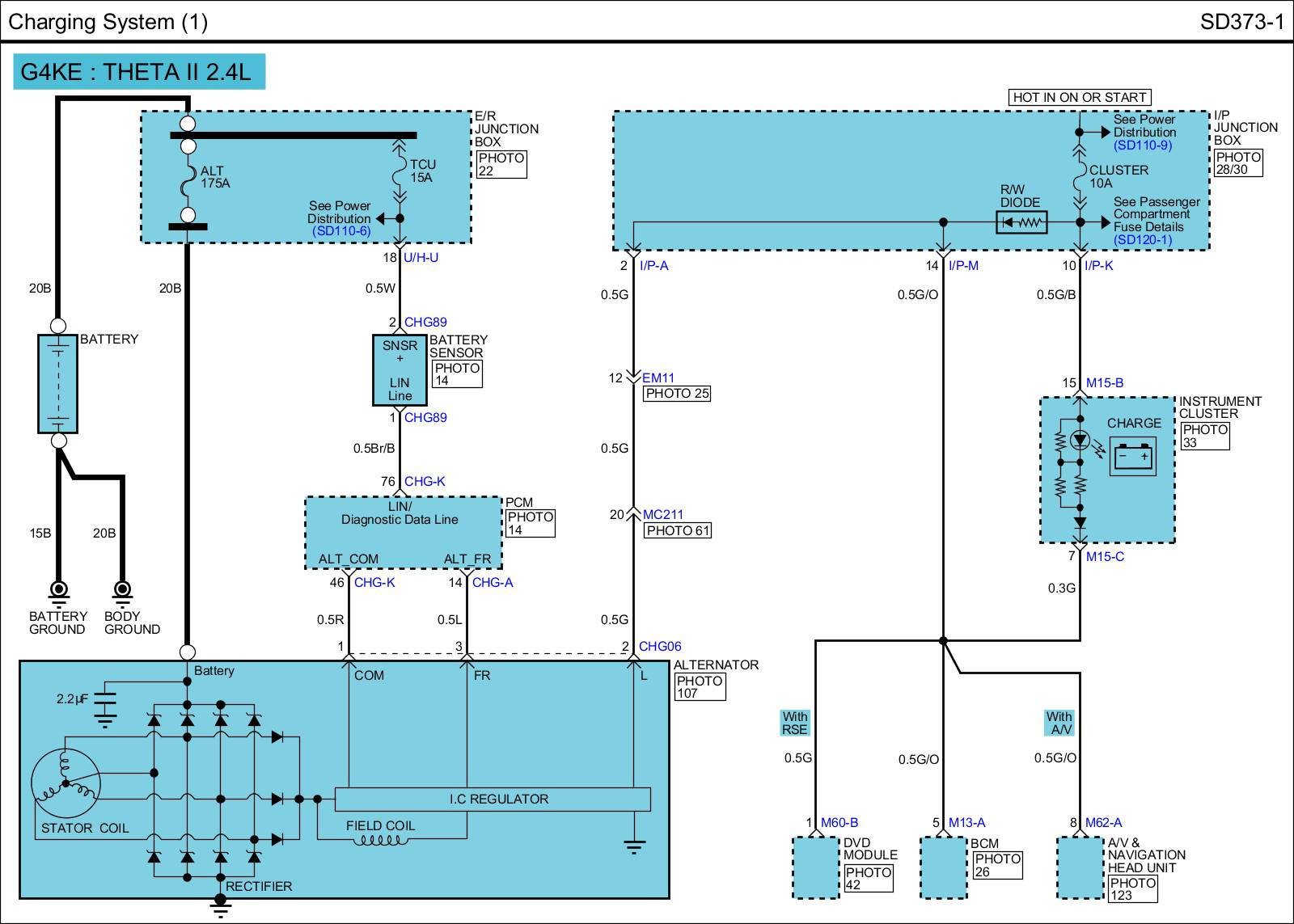Click the stator coil symbol
This screenshot has height=924, width=1294.
[65, 783]
